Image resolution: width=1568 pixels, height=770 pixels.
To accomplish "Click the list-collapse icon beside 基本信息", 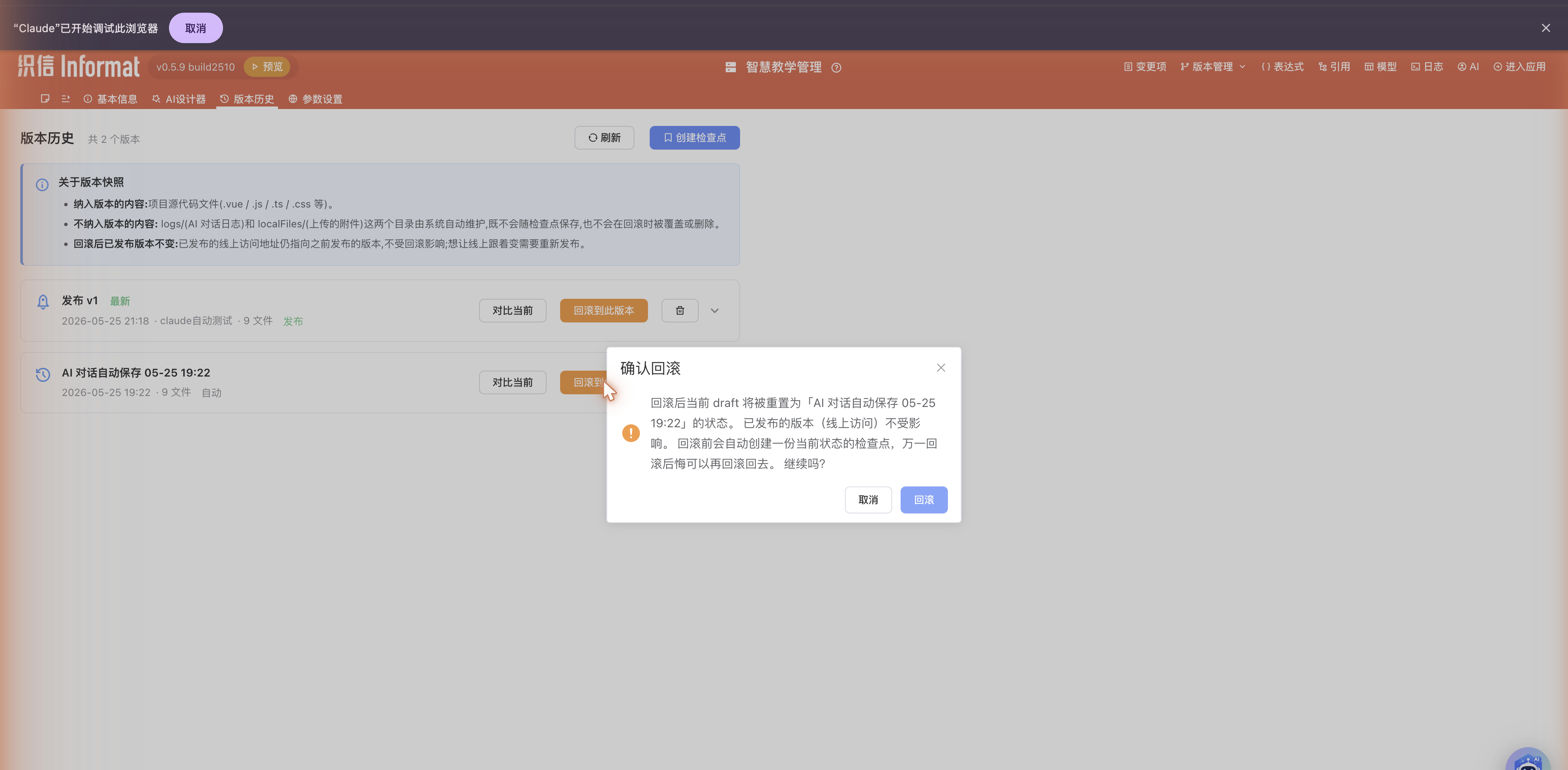I will (x=66, y=99).
